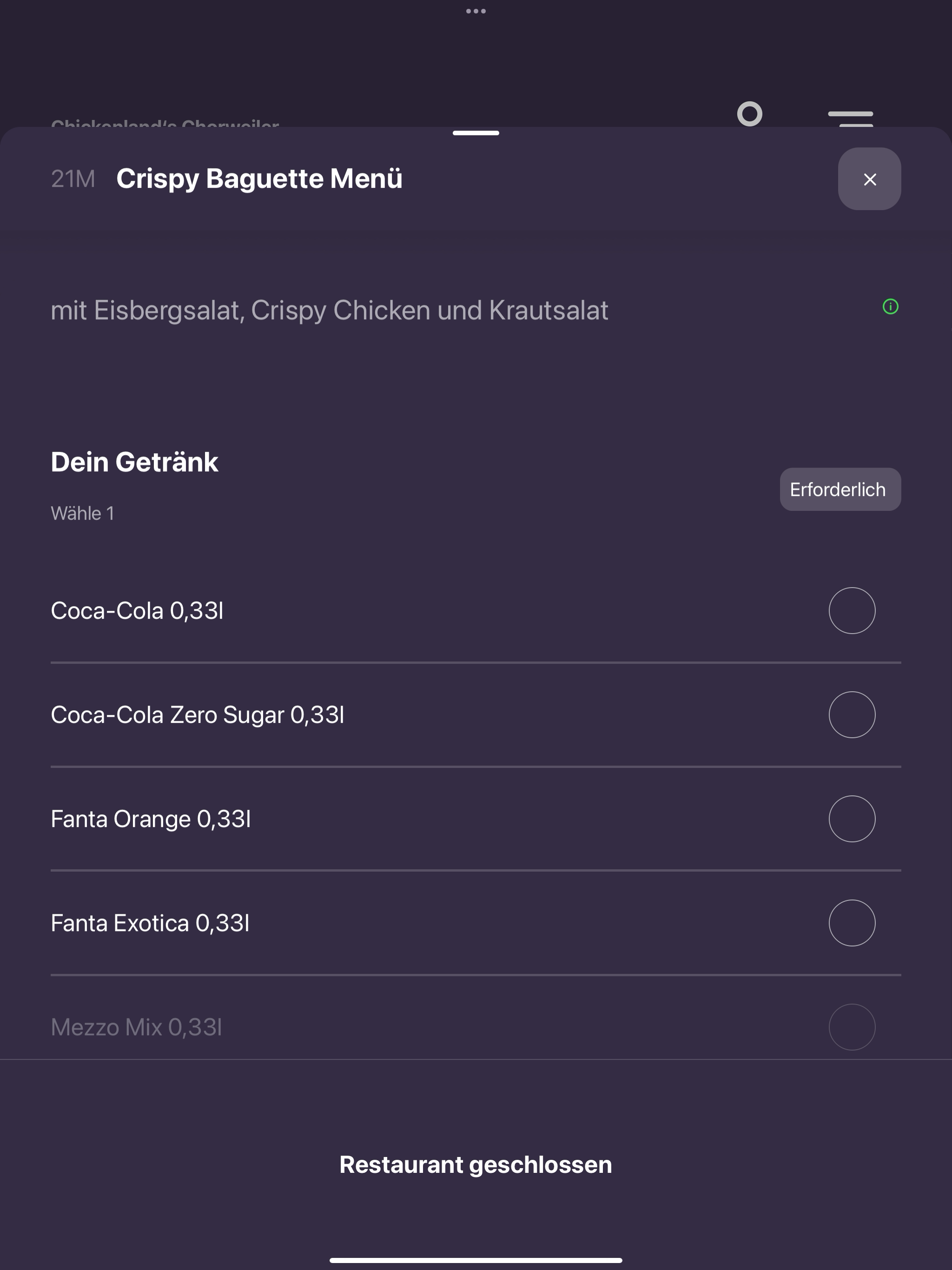The height and width of the screenshot is (1270, 952).
Task: Select the Mezzo Mix 0,33l radio button
Action: pyautogui.click(x=852, y=1027)
